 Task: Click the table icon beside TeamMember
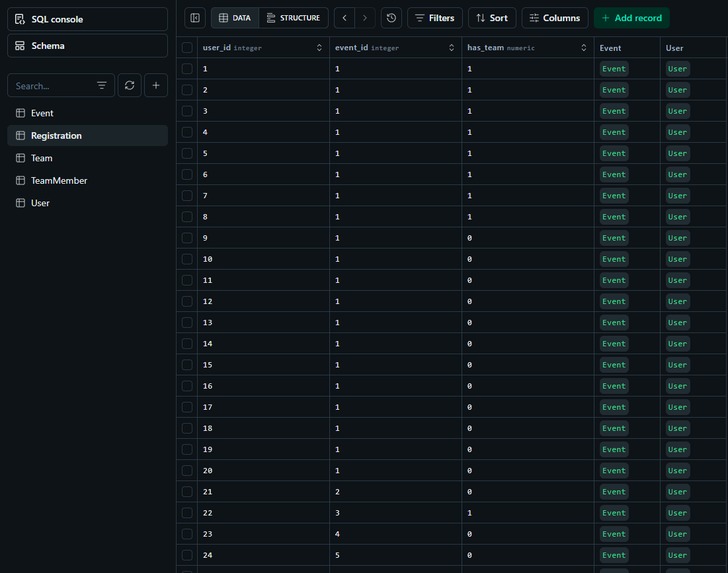tap(20, 180)
